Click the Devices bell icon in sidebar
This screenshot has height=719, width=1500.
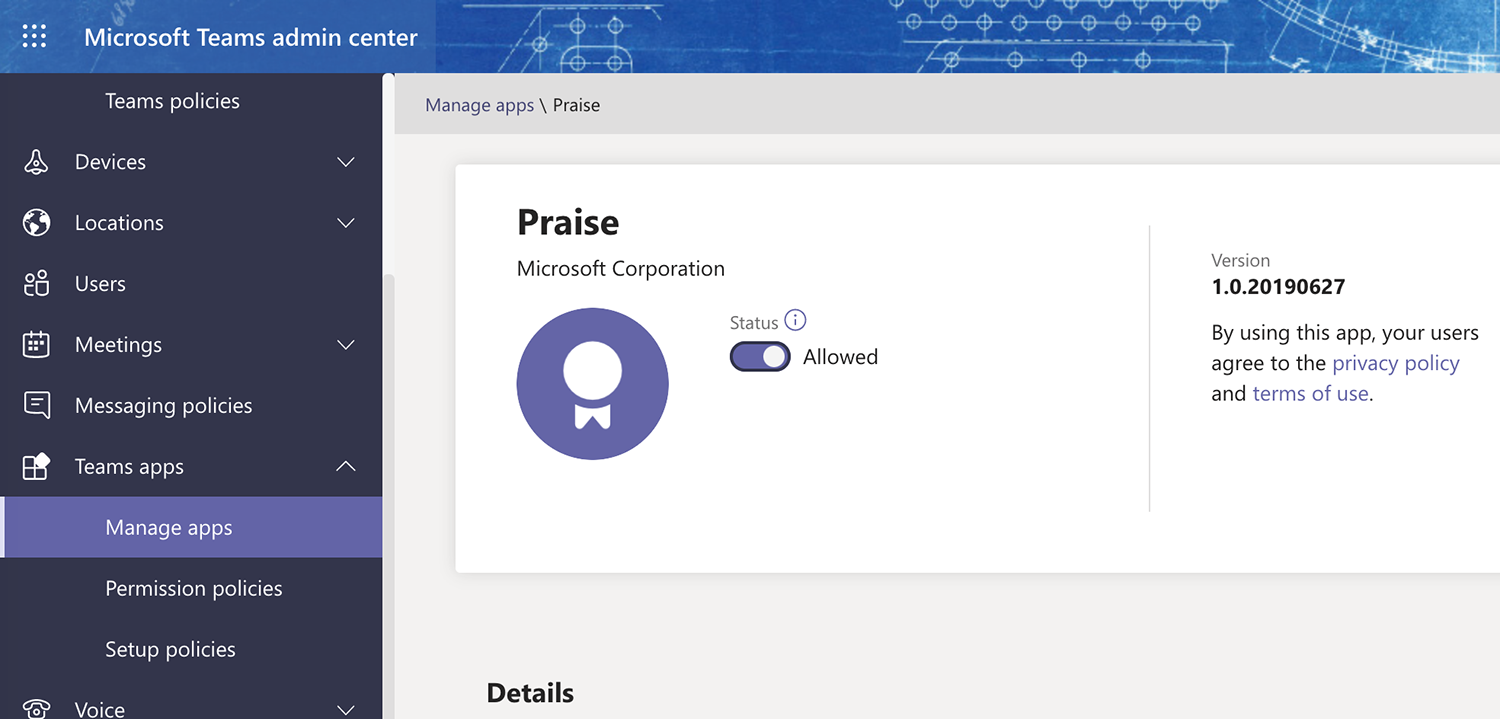36,162
